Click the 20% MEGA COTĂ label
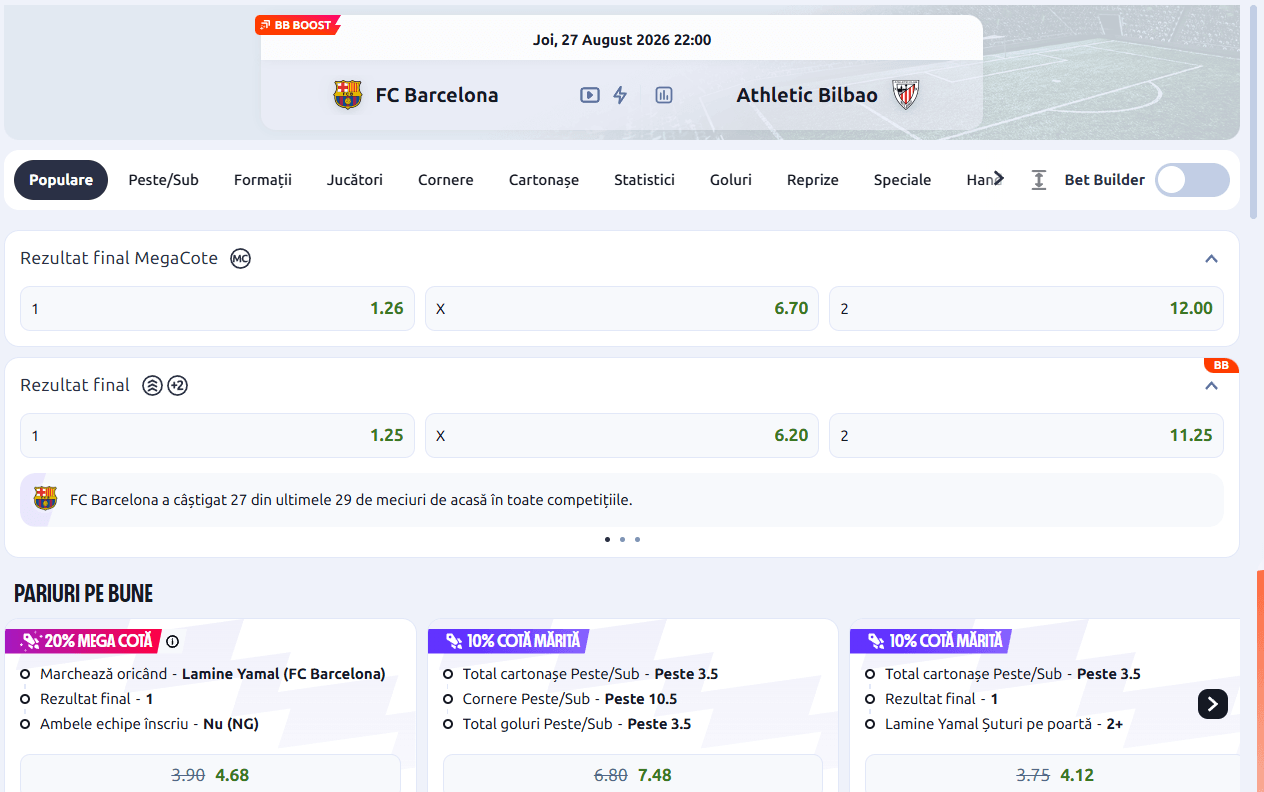 click(x=84, y=641)
